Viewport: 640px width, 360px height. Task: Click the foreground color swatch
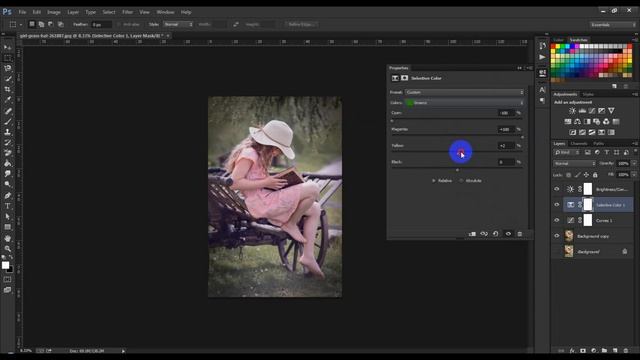[x=5, y=265]
